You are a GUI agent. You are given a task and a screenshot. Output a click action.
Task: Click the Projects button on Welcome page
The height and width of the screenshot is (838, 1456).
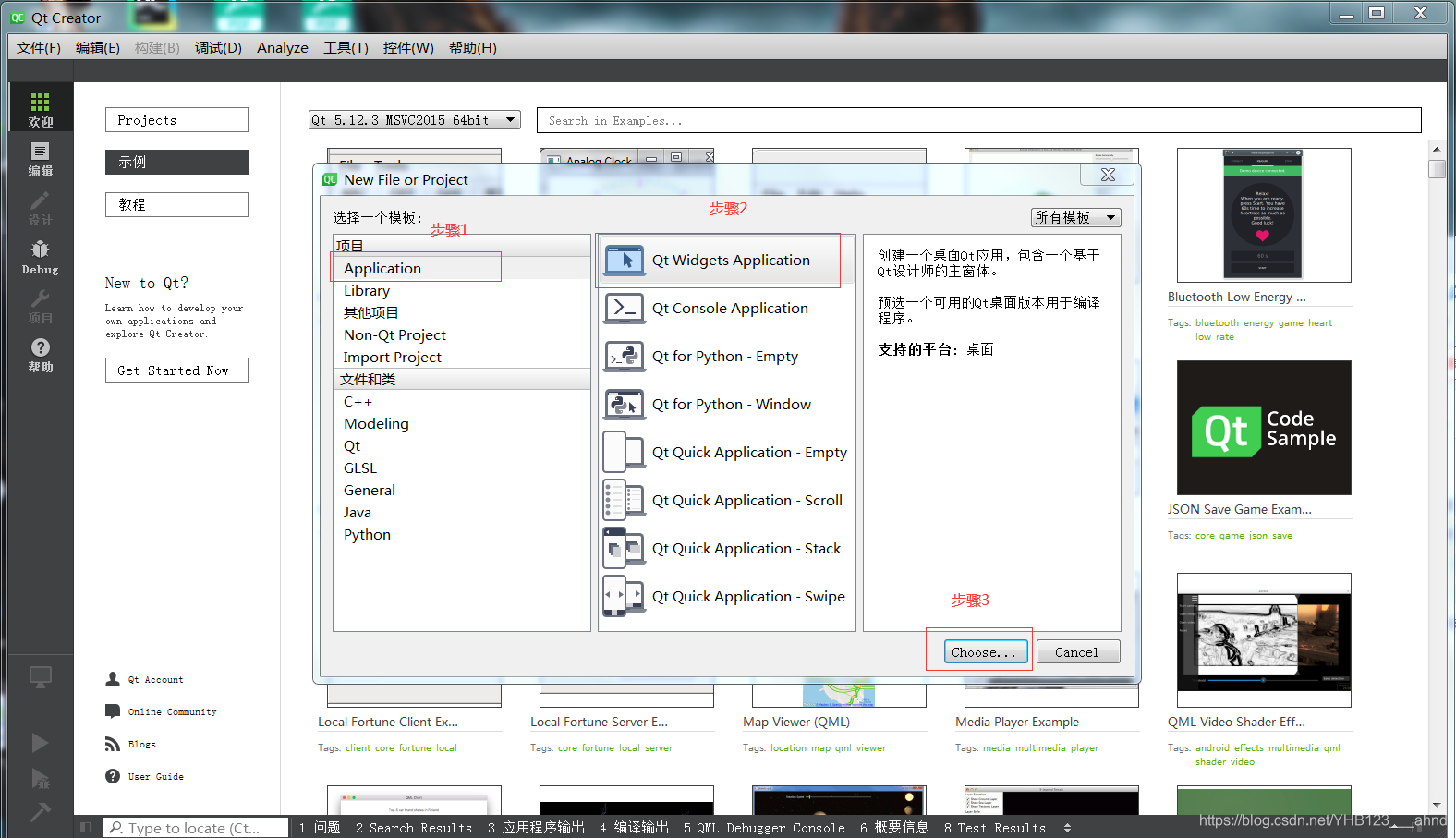click(176, 120)
